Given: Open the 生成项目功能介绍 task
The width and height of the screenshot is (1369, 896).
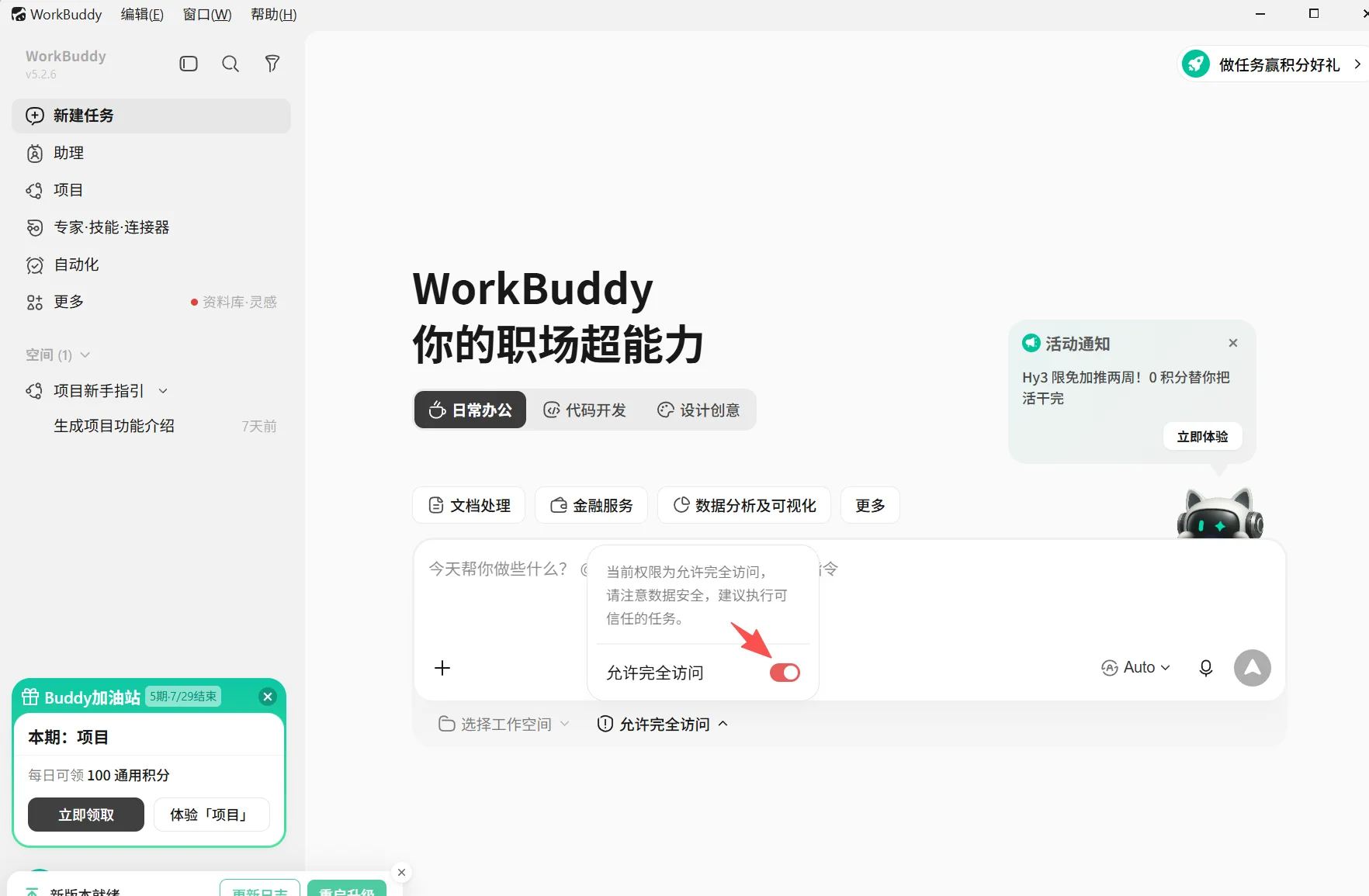Looking at the screenshot, I should [151, 426].
